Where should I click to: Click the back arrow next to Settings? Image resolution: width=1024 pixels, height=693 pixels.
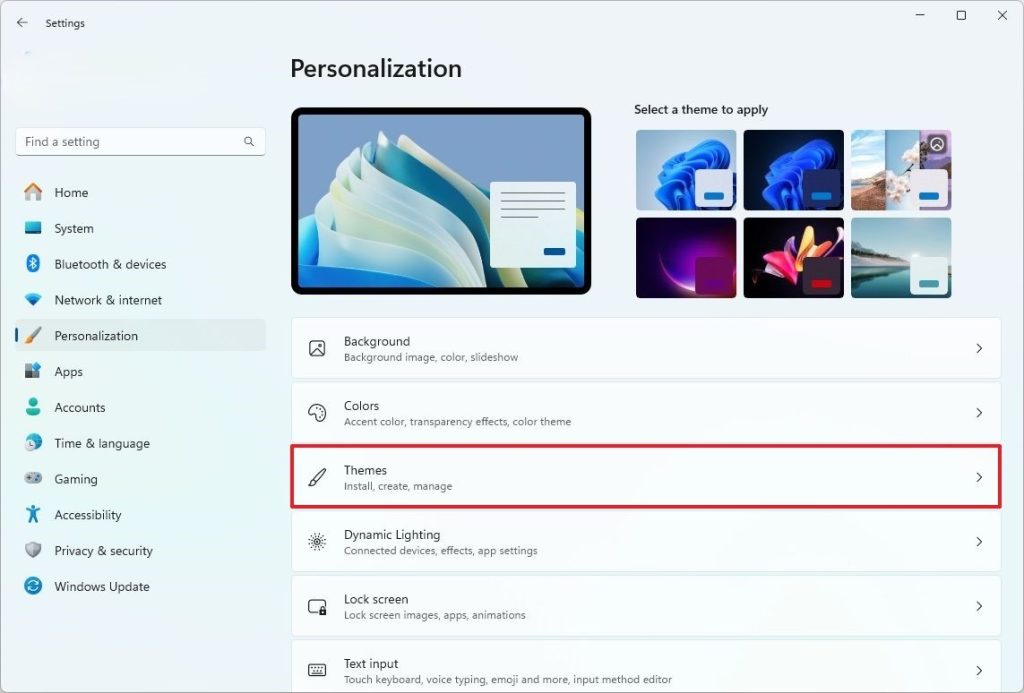(x=22, y=23)
